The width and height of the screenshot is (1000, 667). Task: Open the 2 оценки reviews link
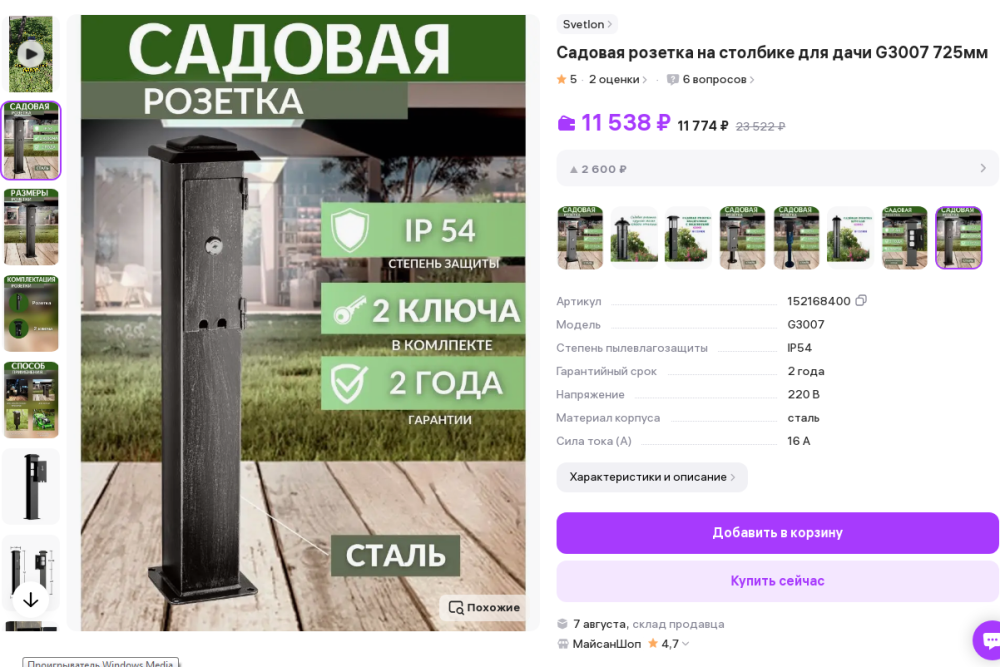(x=617, y=80)
